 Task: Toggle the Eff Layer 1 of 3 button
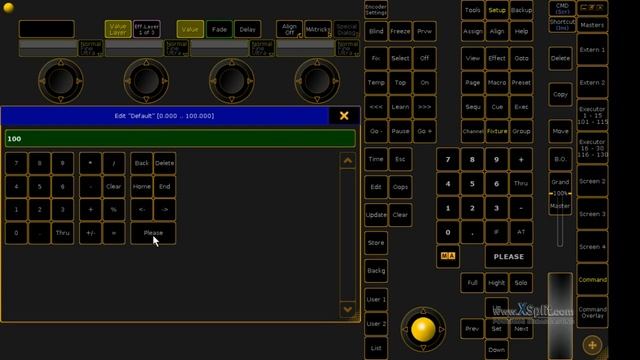click(x=147, y=29)
